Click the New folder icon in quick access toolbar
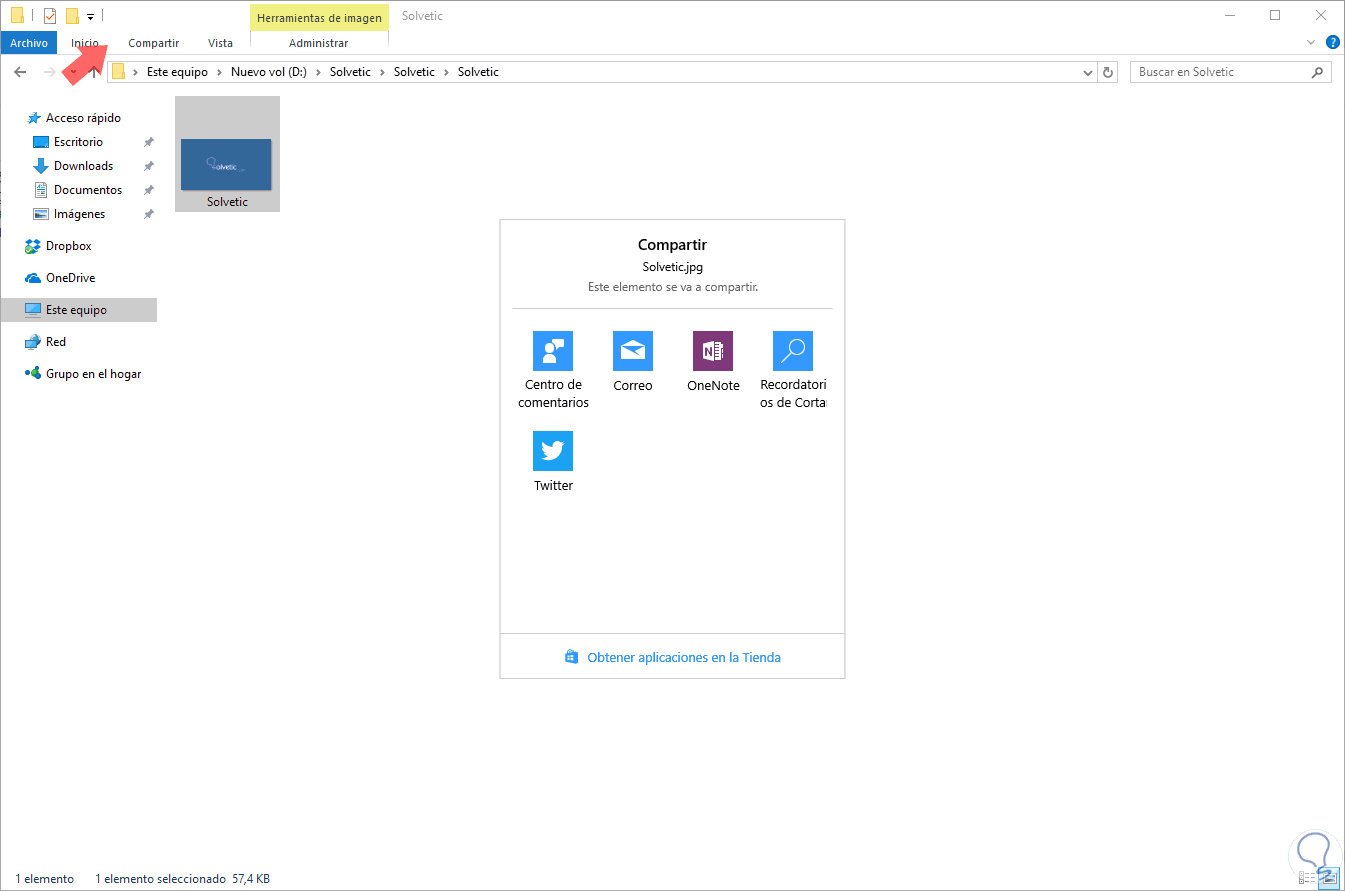This screenshot has width=1345, height=891. tap(72, 15)
